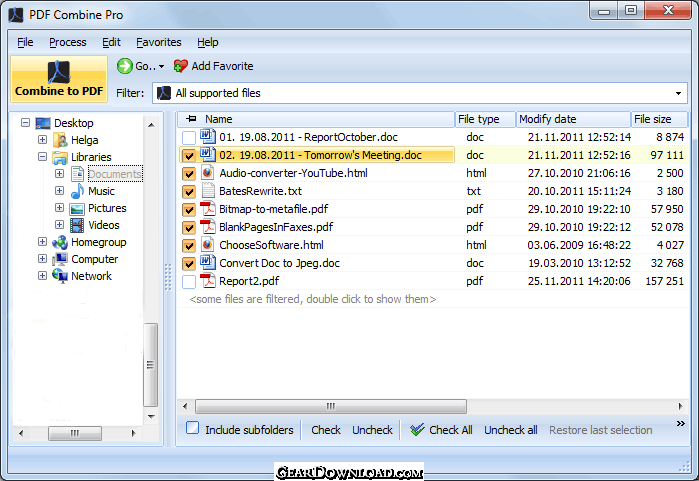699x481 pixels.
Task: Click the text file icon of BatesRewrite.txt
Action: tap(208, 190)
